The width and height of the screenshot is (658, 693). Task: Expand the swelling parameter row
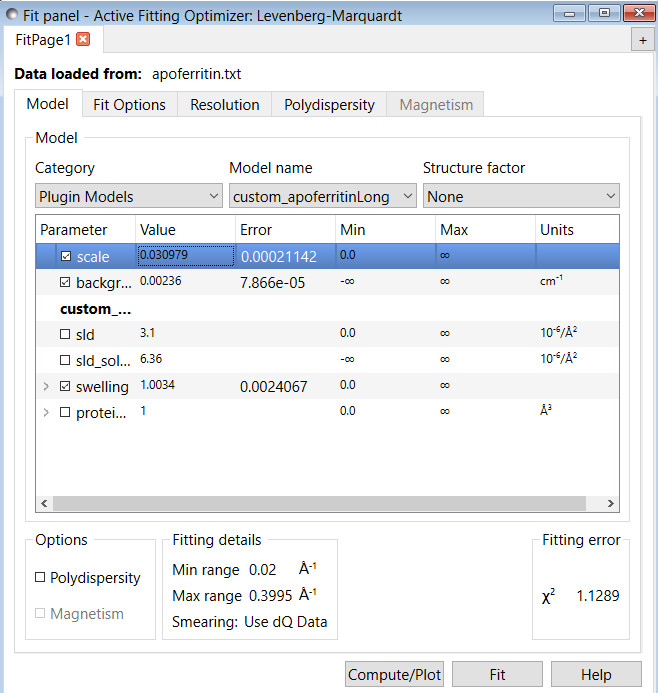[46, 386]
